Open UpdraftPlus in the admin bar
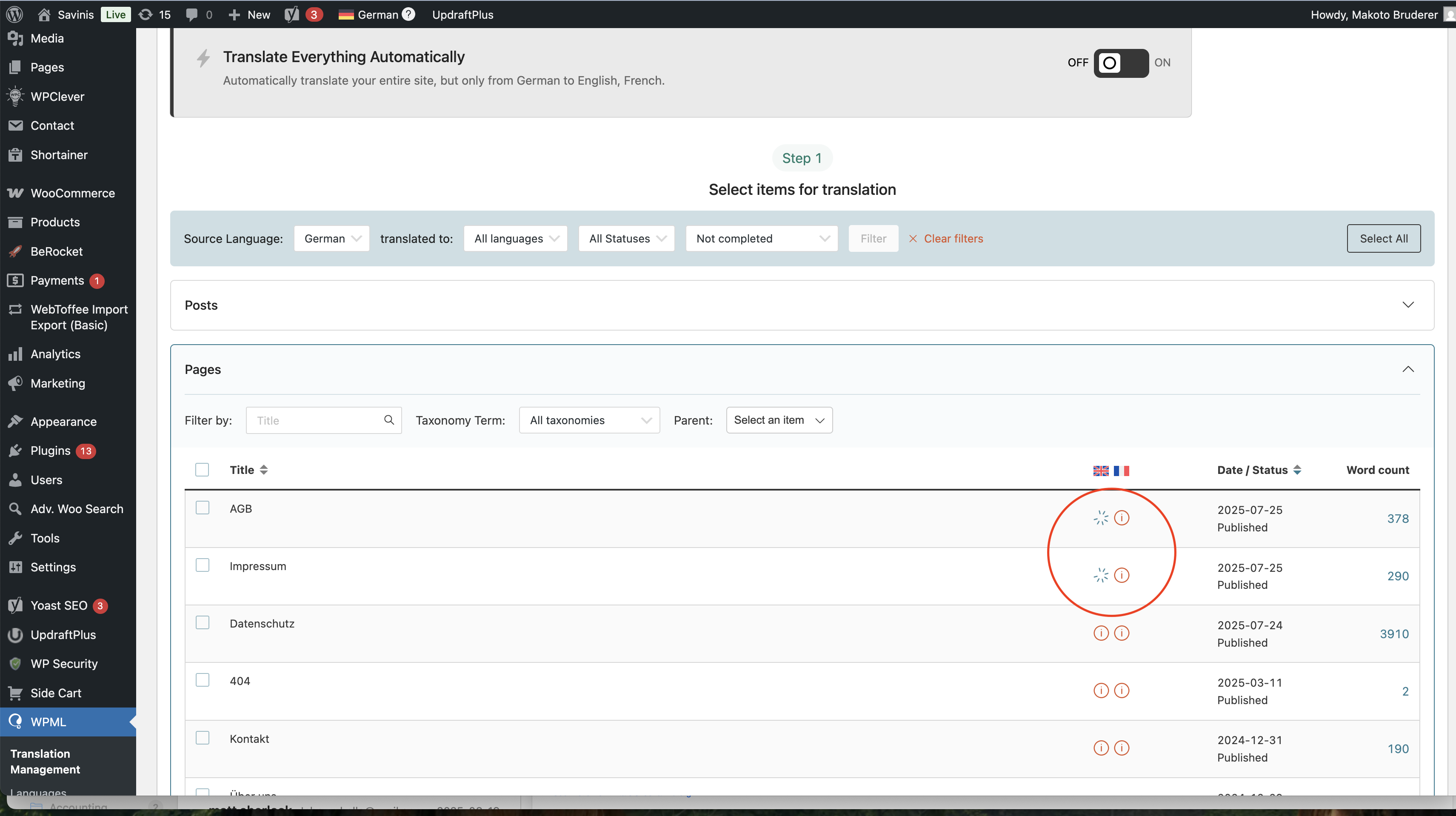 [462, 15]
